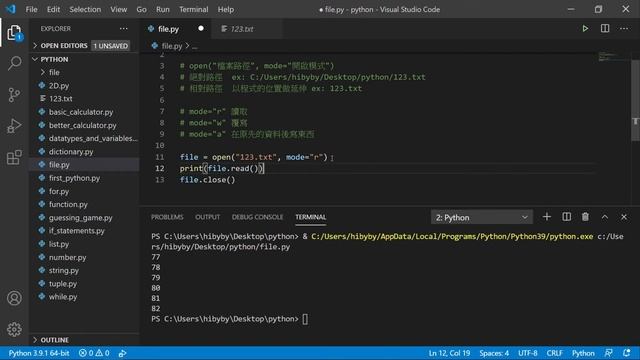Open the Help menu
This screenshot has height=360, width=640.
tap(226, 9)
